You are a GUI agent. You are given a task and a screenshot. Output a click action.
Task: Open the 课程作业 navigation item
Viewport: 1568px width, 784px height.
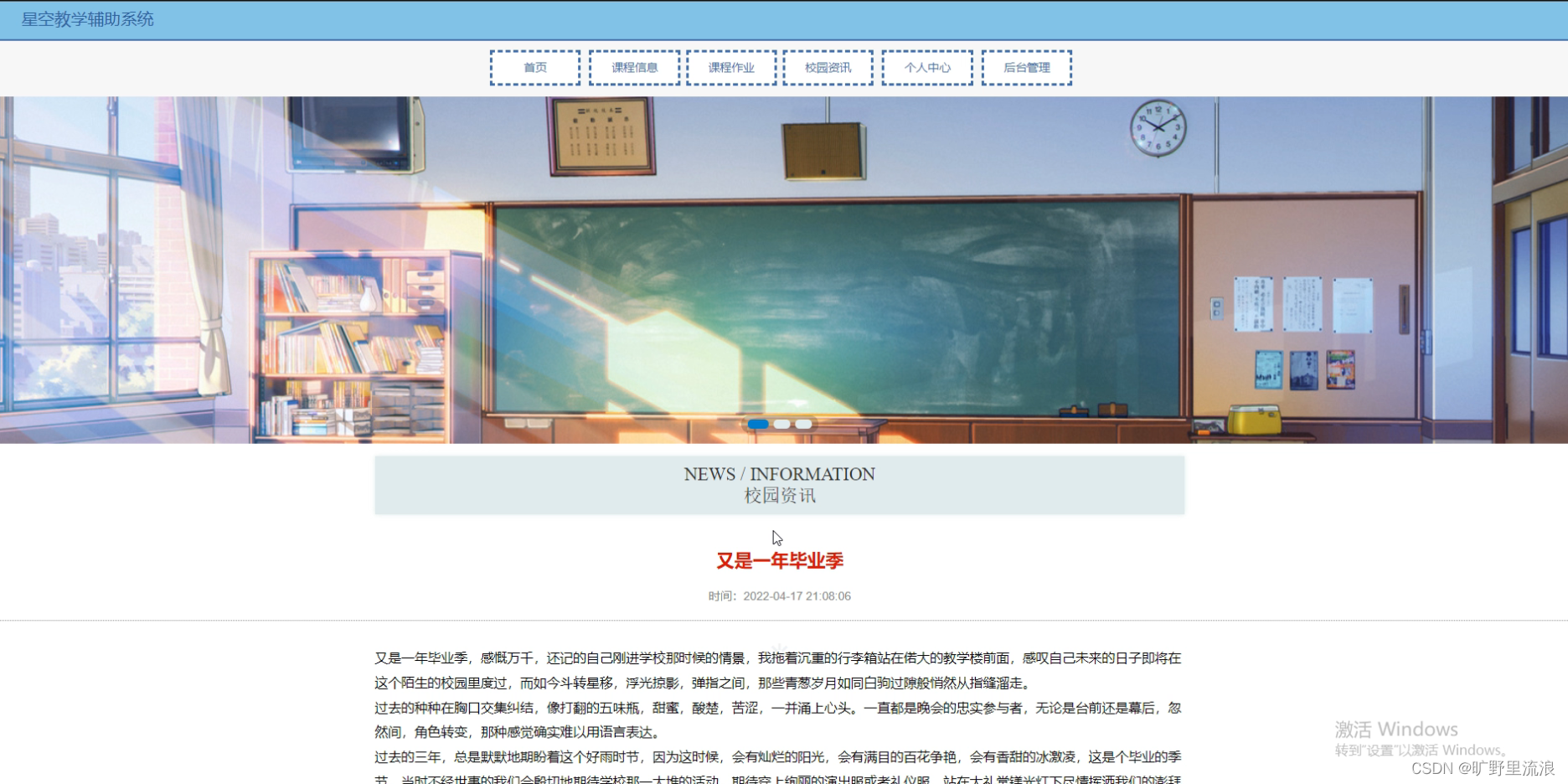click(x=730, y=67)
